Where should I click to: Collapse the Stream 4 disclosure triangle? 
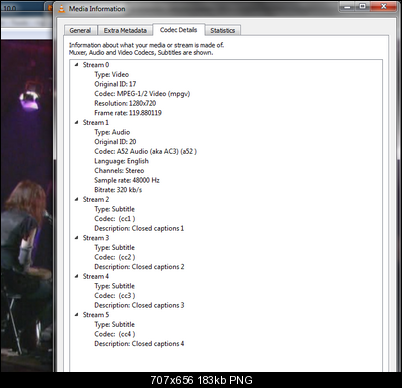click(76, 276)
